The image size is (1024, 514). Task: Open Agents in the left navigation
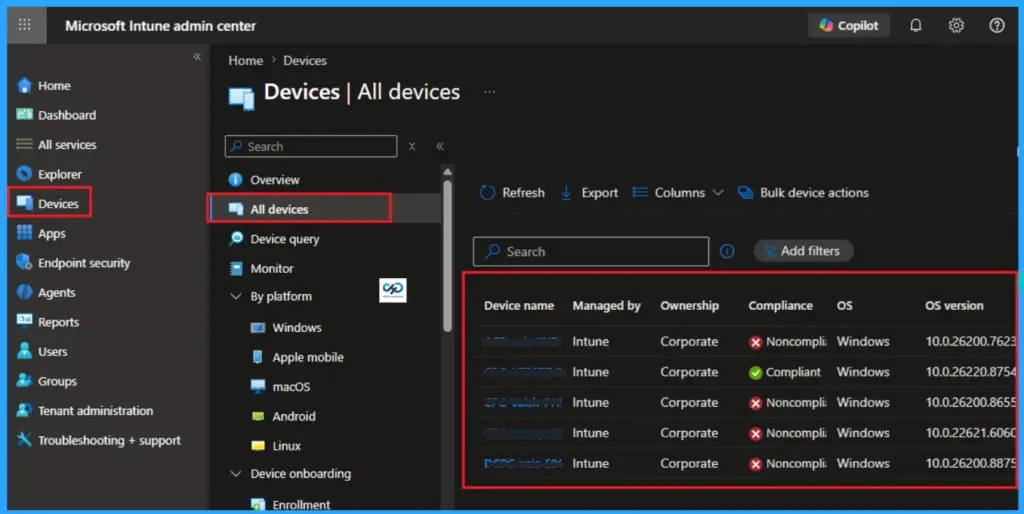click(x=46, y=293)
